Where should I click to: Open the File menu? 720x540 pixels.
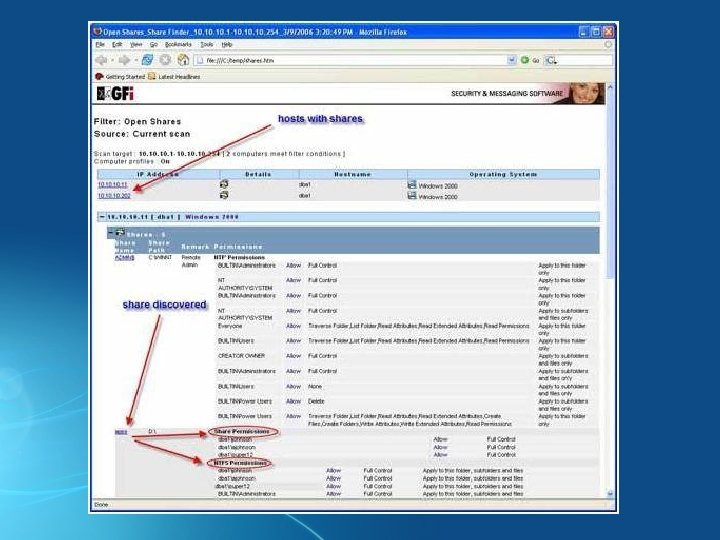click(100, 45)
